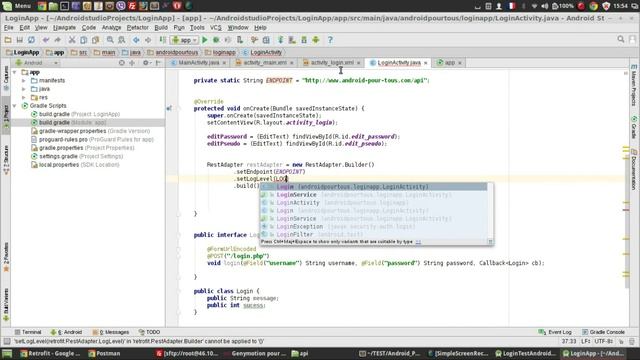
Task: Open the TODO tool window
Action: click(x=149, y=332)
